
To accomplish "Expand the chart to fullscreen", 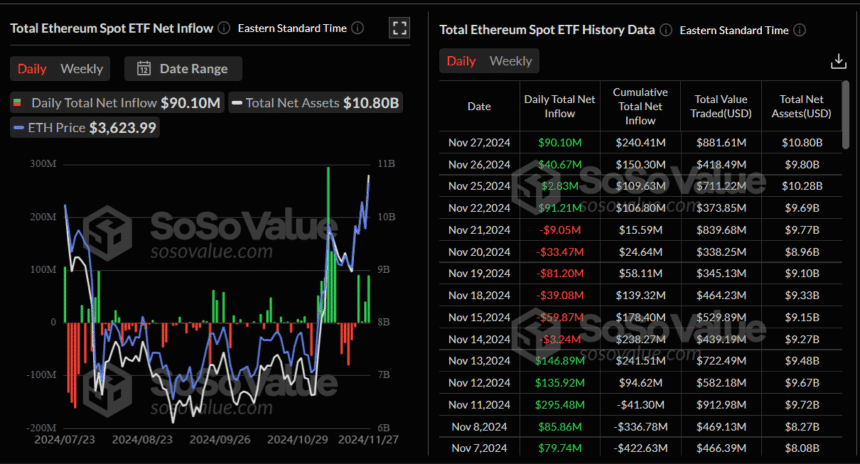I will [x=399, y=28].
